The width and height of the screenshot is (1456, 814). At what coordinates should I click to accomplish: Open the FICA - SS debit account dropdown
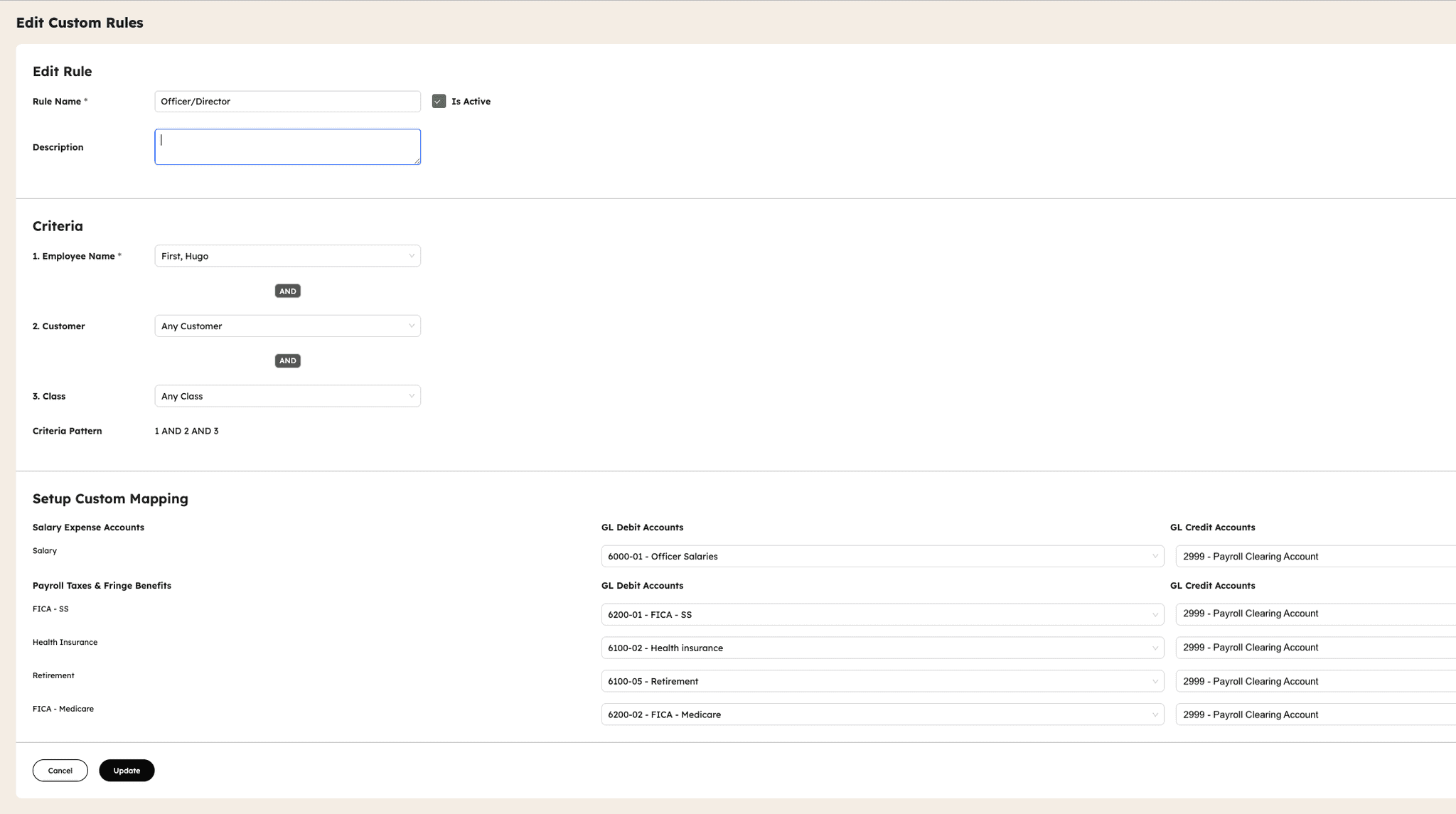click(882, 614)
